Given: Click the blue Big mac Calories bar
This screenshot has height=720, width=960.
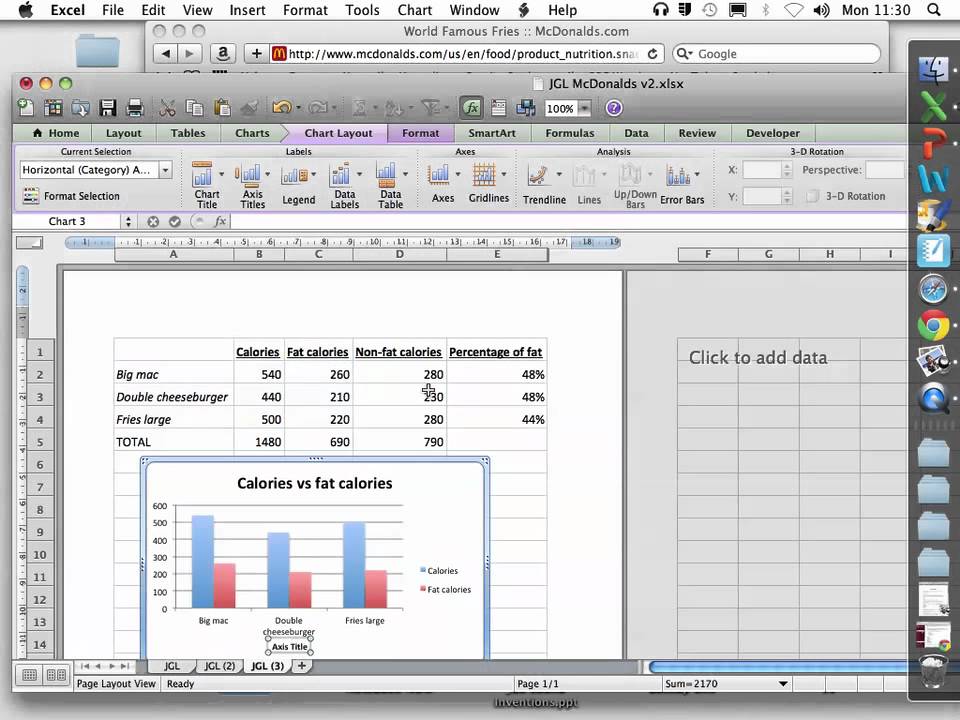Looking at the screenshot, I should [203, 562].
